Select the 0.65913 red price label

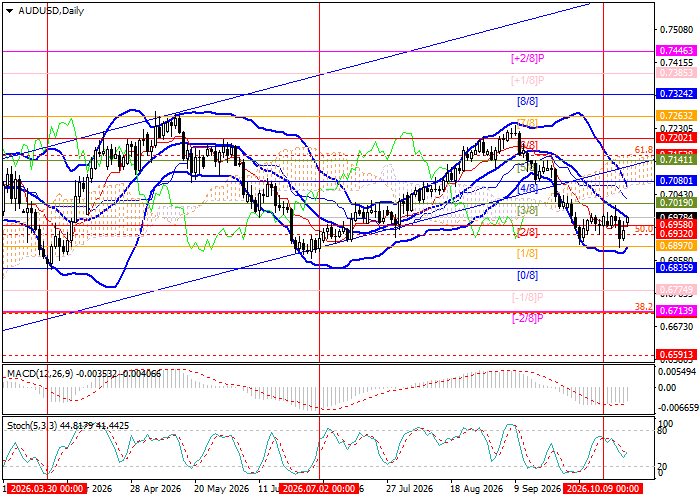tap(676, 355)
